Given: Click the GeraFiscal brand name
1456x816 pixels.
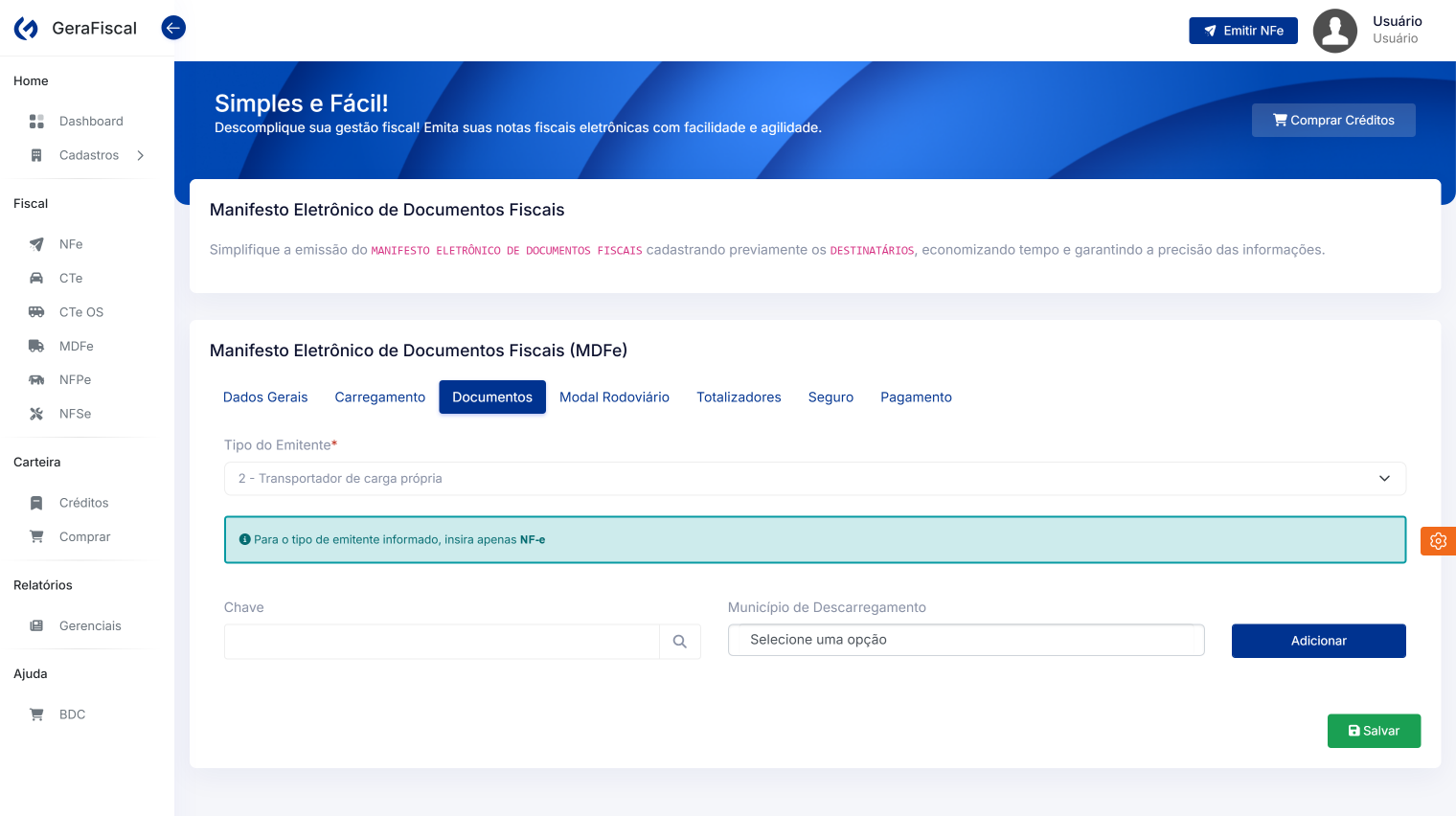Looking at the screenshot, I should [x=94, y=29].
